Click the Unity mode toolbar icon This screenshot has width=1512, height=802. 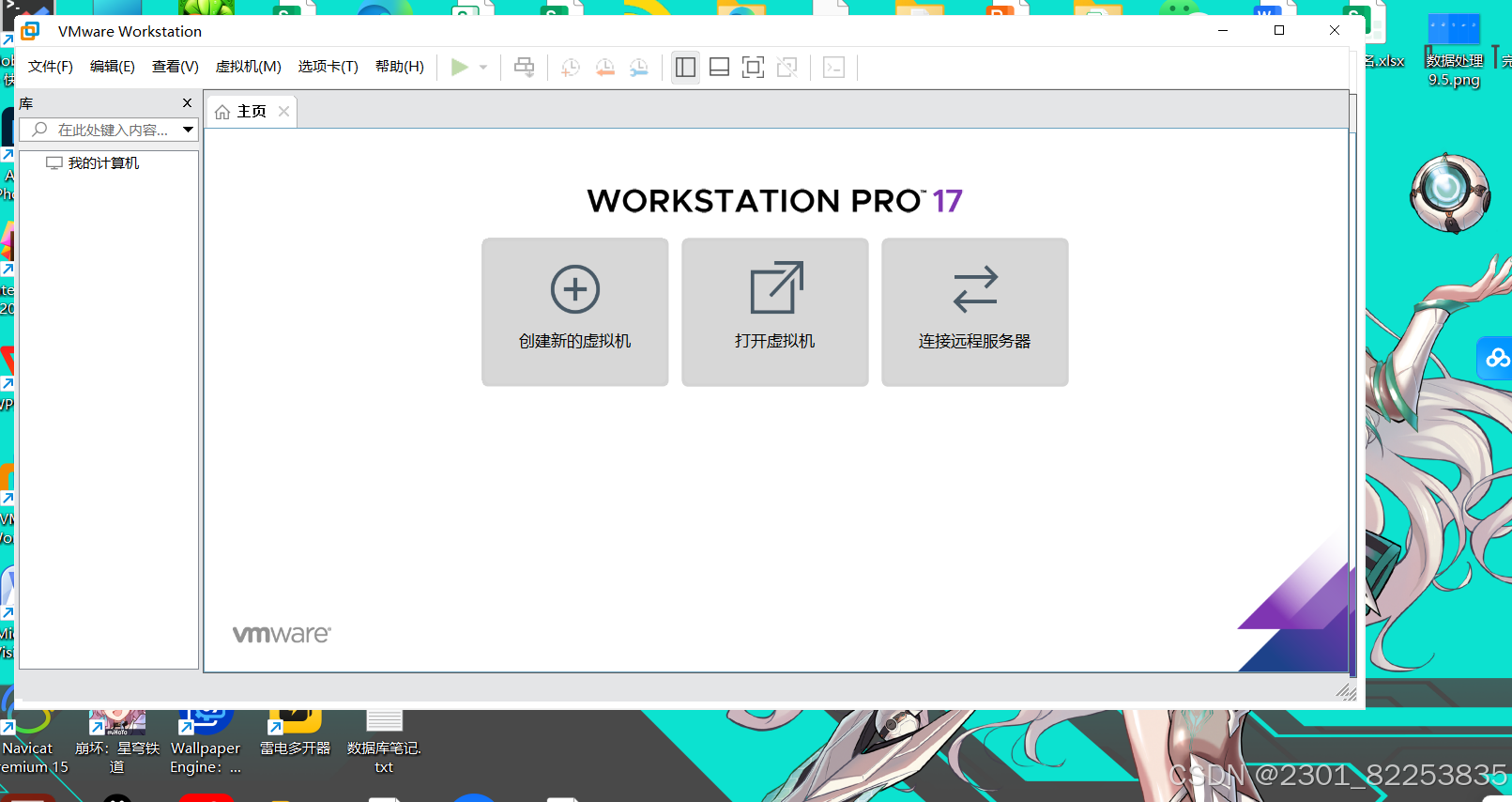(787, 68)
